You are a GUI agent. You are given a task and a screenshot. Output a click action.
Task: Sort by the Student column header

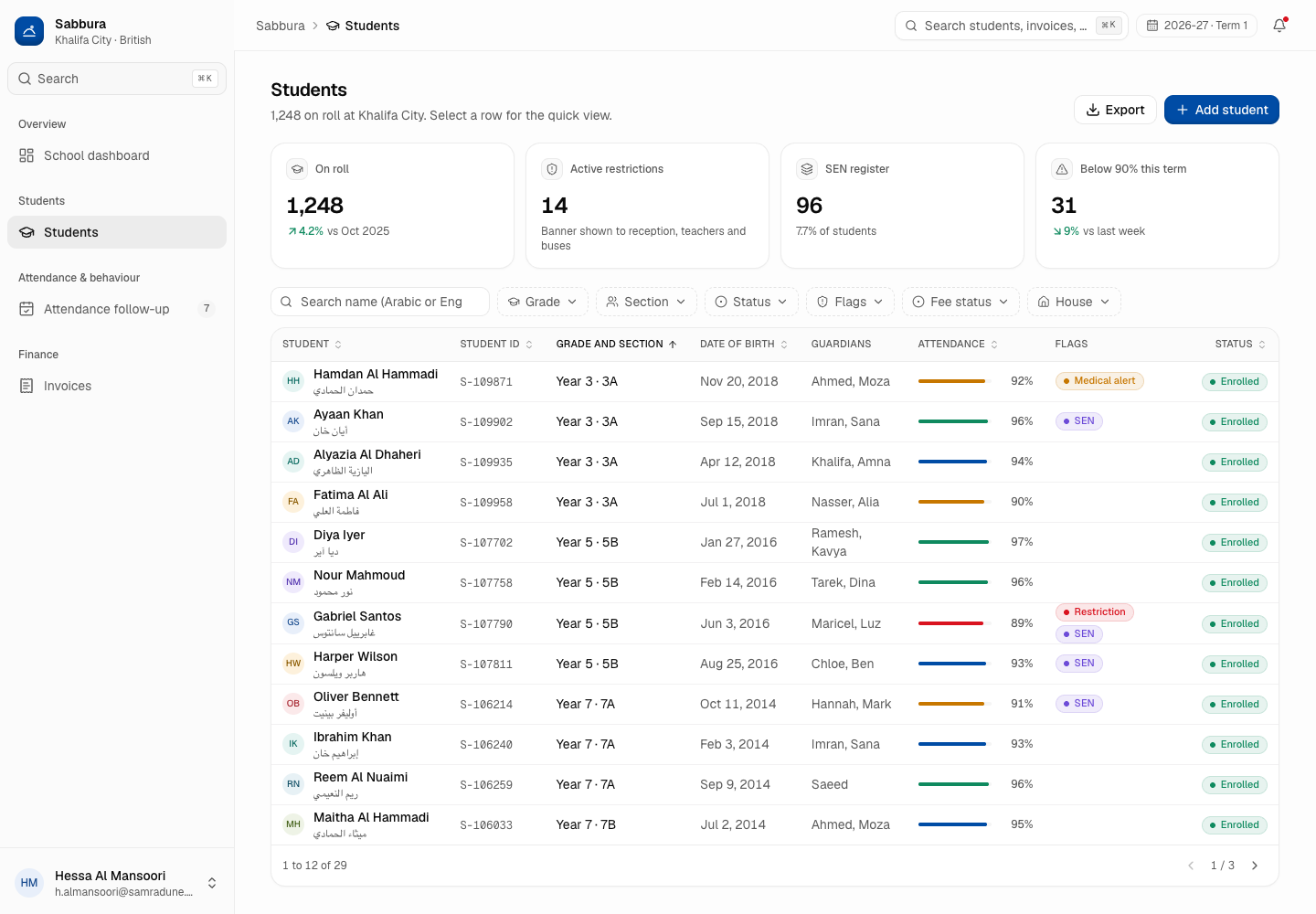(312, 345)
